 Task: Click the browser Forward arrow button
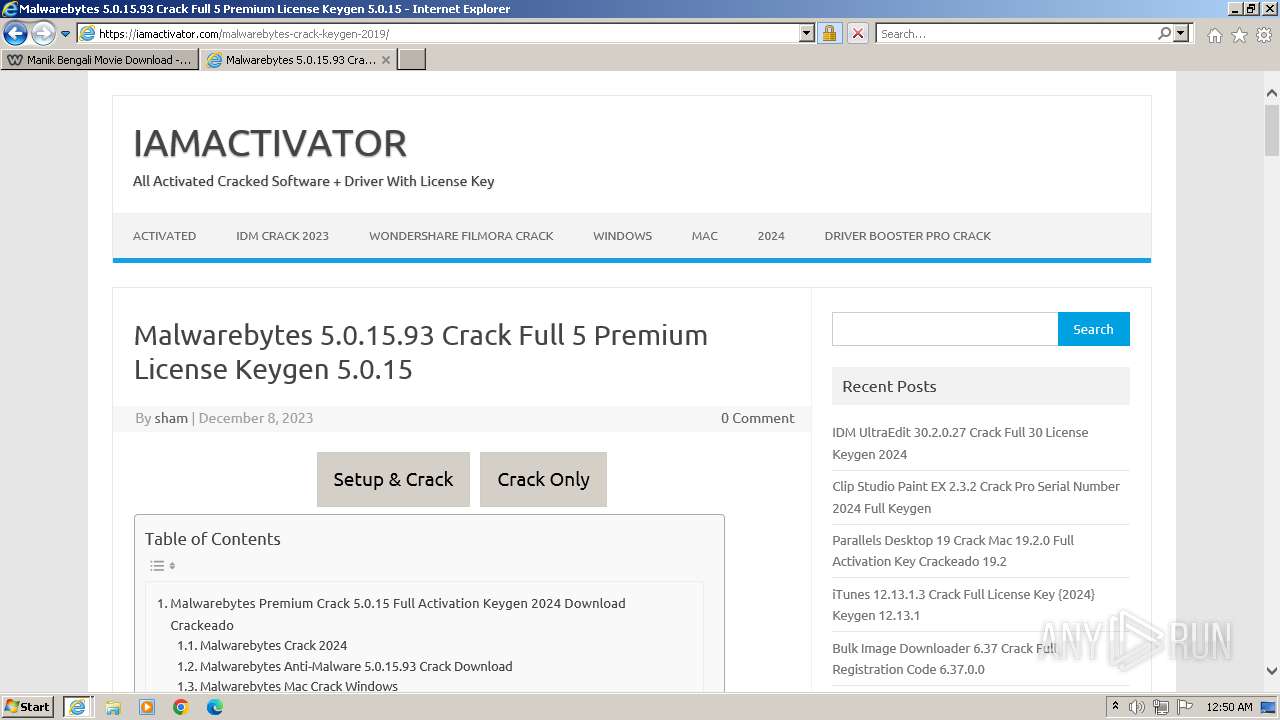43,33
